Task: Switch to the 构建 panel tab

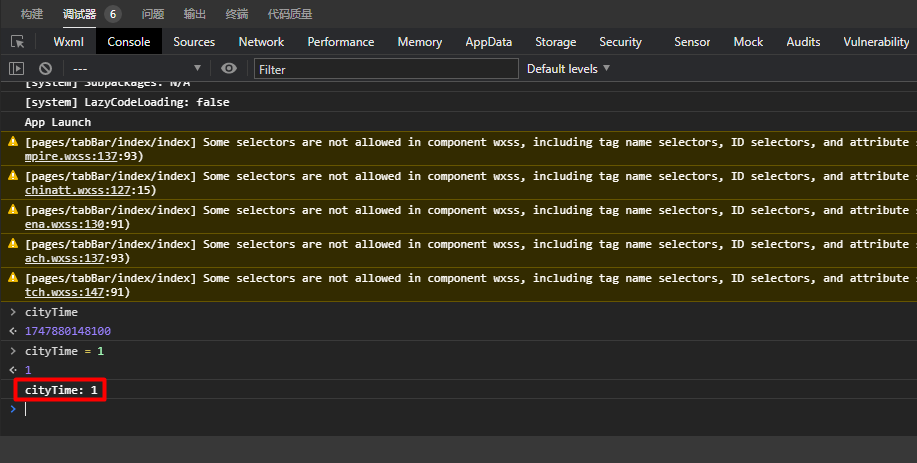Action: pyautogui.click(x=32, y=13)
